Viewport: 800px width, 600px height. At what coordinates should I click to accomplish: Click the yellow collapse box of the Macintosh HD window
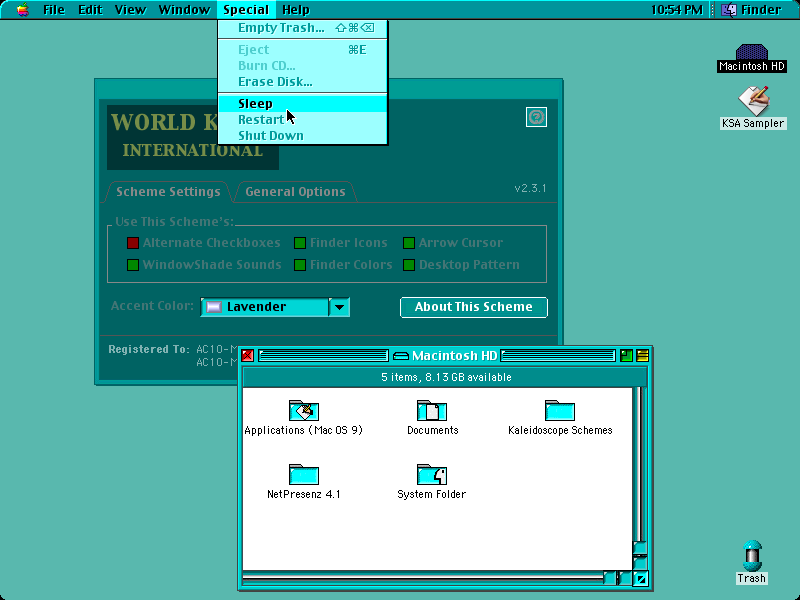pyautogui.click(x=642, y=356)
